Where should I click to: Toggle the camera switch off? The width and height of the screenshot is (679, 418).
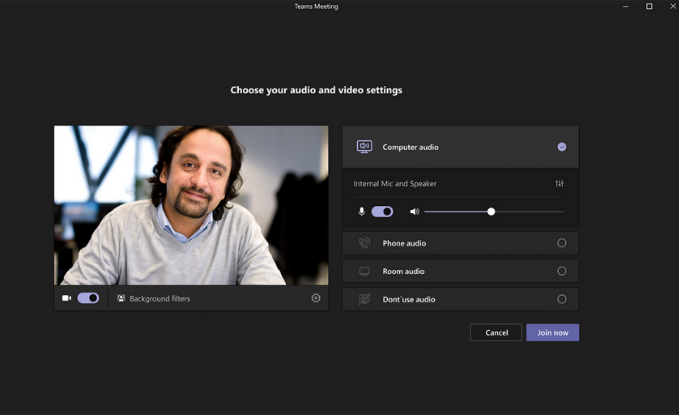point(88,298)
